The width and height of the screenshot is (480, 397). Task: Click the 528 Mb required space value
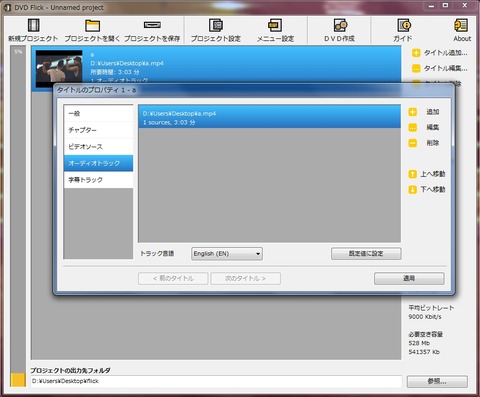click(419, 343)
